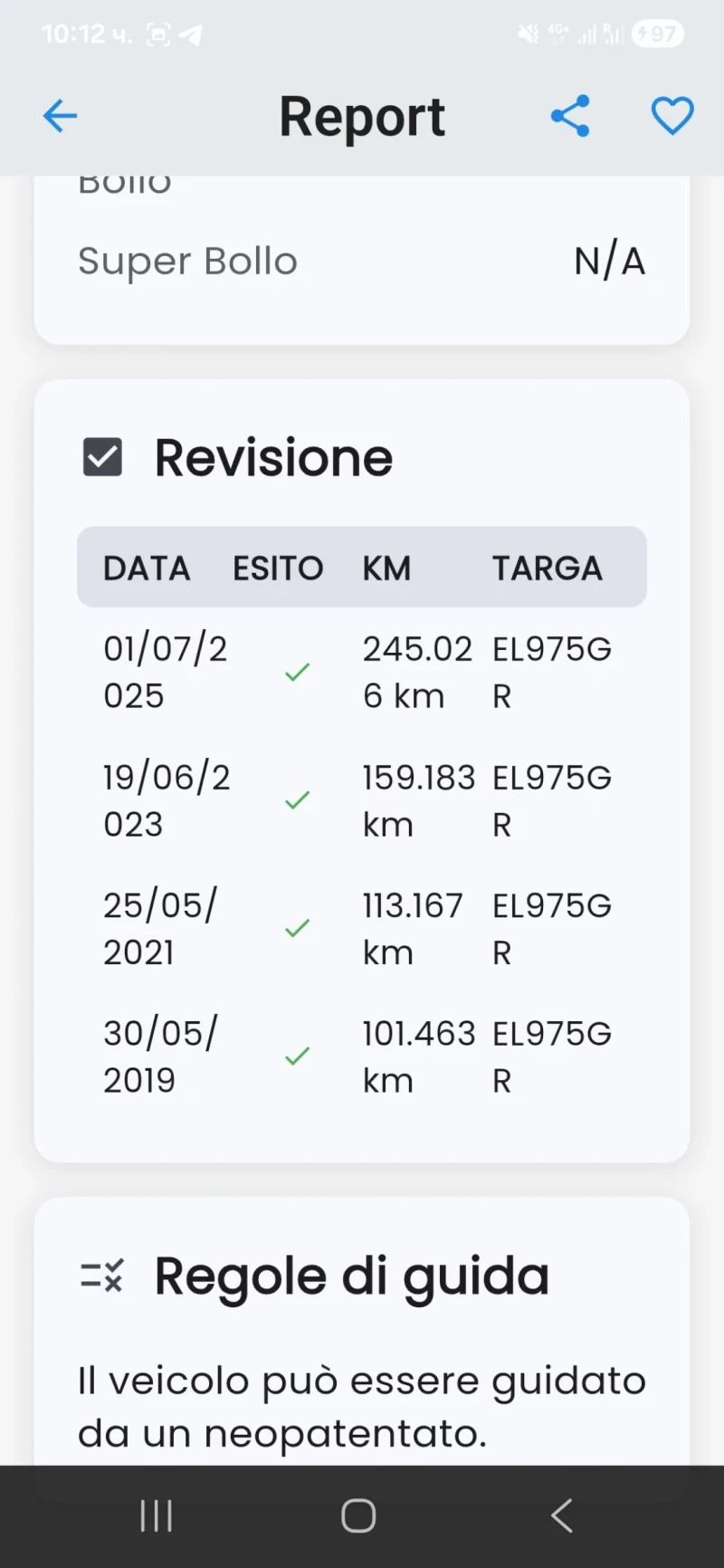Tap the Regole di guida rules icon
This screenshot has width=724, height=1568.
pyautogui.click(x=102, y=1276)
